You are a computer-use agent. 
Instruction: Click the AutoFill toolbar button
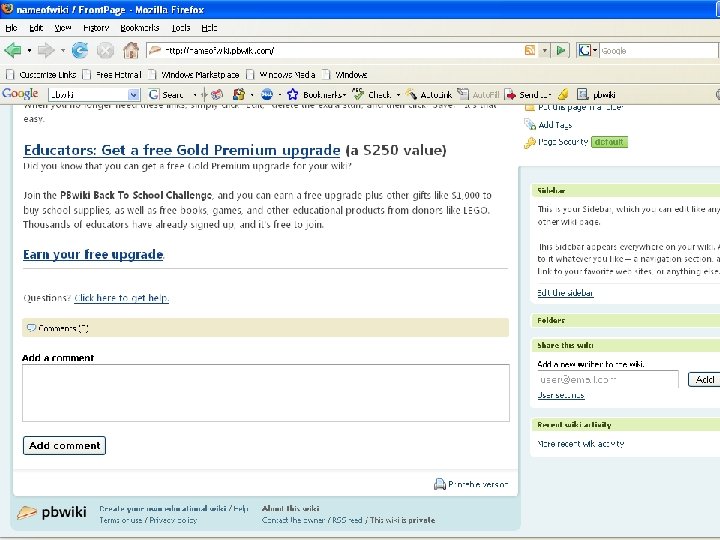[478, 95]
